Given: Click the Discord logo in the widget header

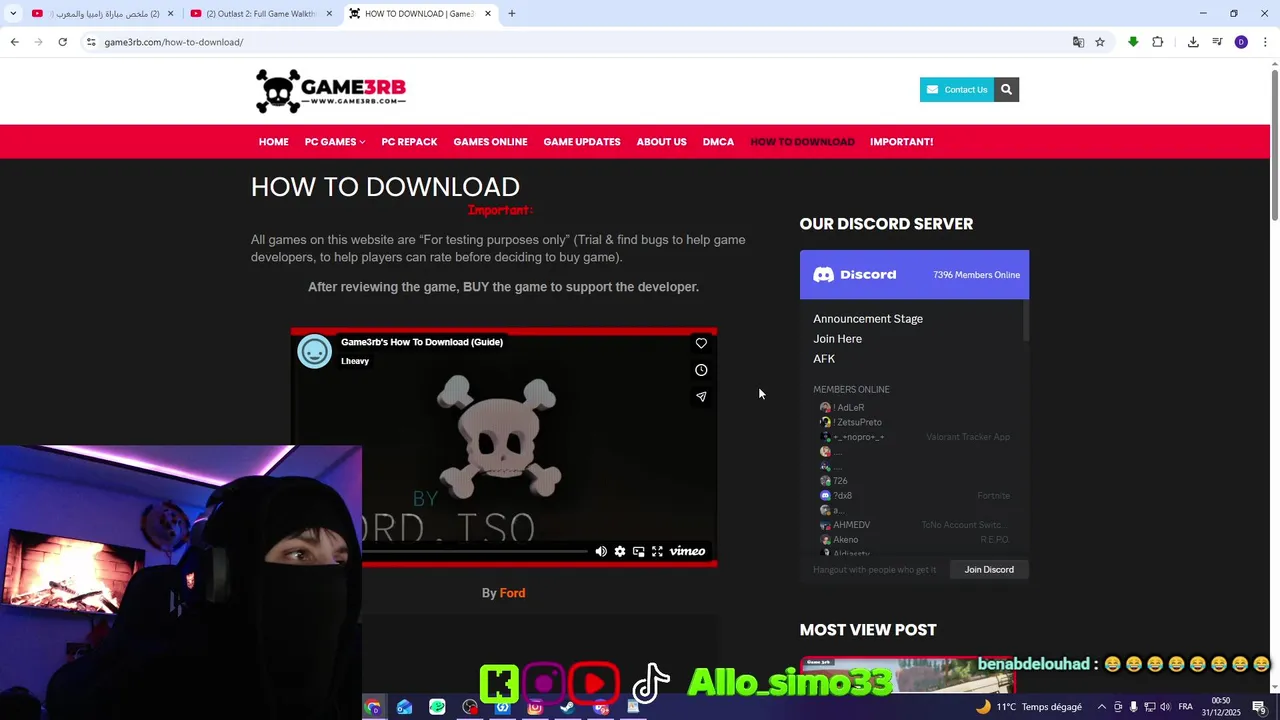Looking at the screenshot, I should point(855,275).
